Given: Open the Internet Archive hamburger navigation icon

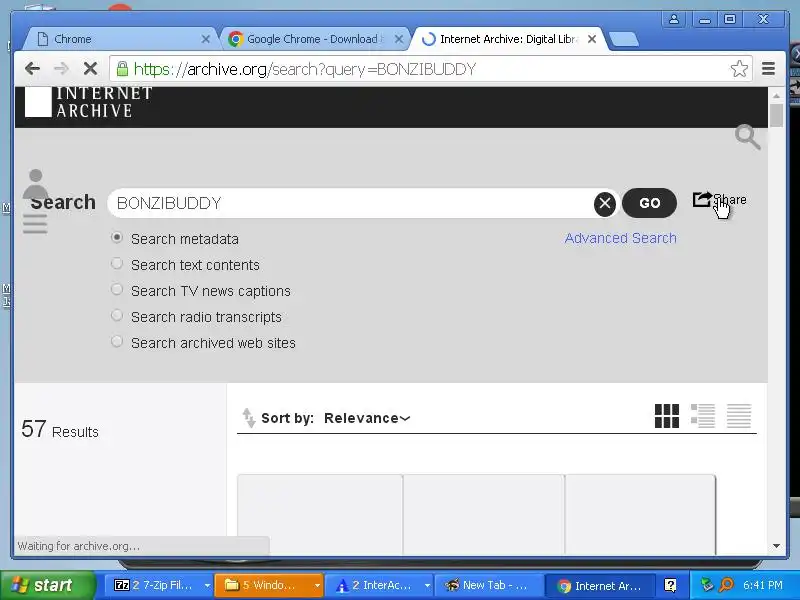Looking at the screenshot, I should 35,223.
